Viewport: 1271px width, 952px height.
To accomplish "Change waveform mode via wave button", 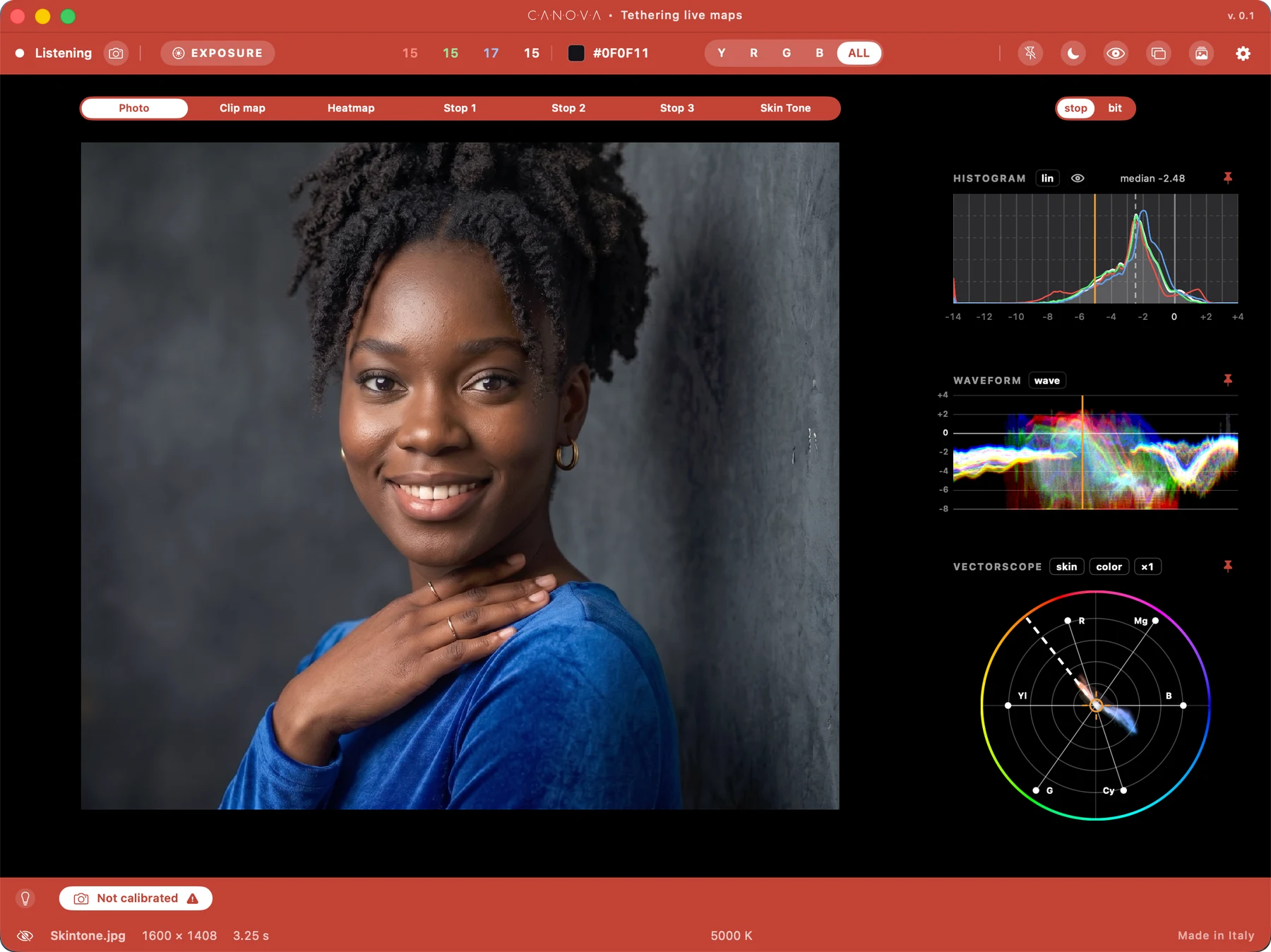I will coord(1047,381).
